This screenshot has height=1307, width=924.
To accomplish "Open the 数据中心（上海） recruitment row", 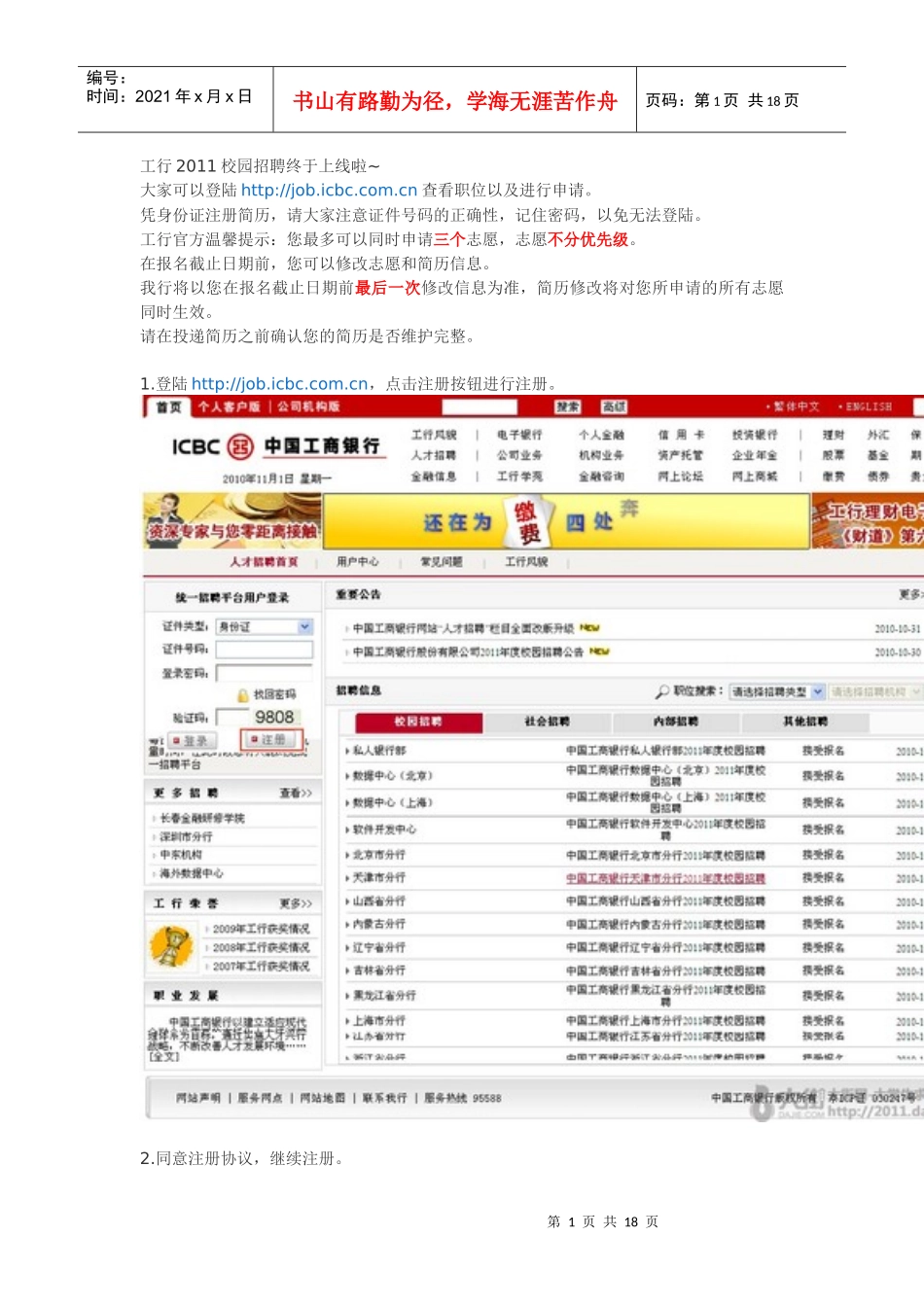I will pos(393,803).
